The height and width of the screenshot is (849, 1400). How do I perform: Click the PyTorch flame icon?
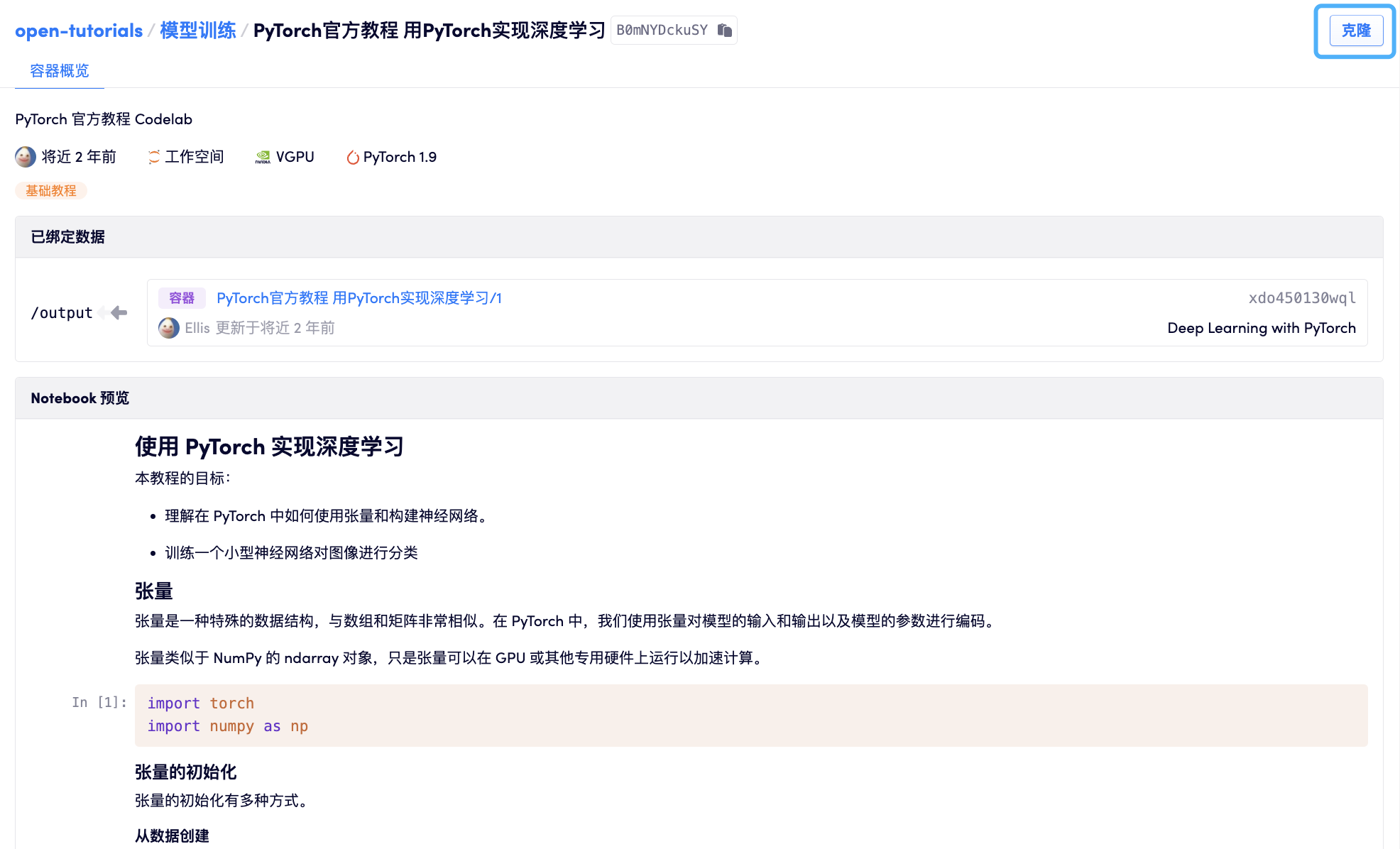pyautogui.click(x=352, y=158)
